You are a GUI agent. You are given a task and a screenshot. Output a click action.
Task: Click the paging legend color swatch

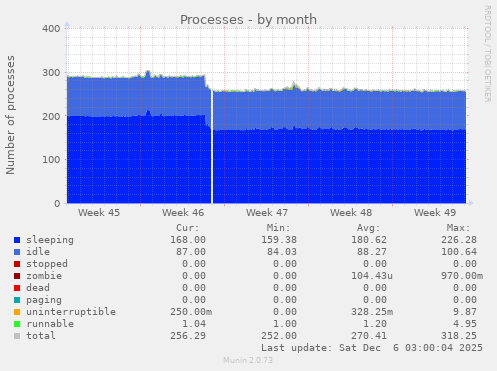click(17, 300)
